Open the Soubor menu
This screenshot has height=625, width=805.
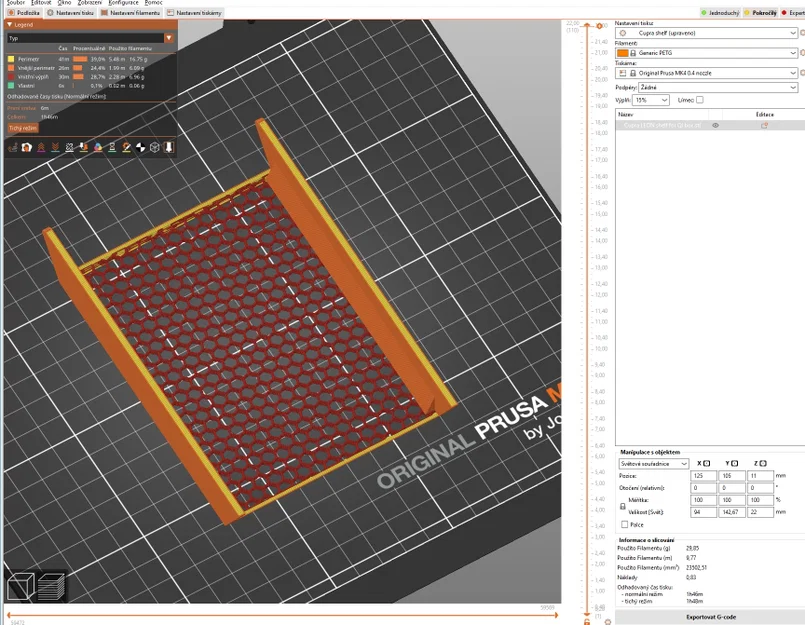pos(16,3)
